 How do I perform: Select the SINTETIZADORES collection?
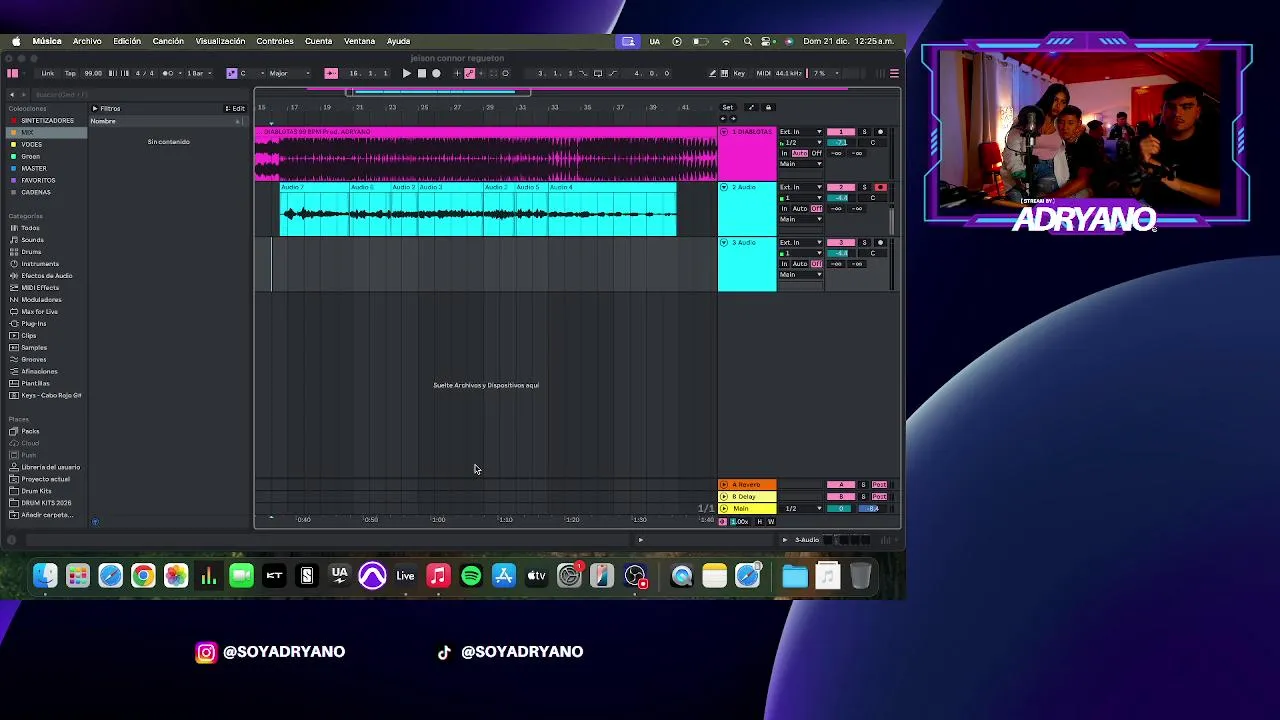coord(47,121)
